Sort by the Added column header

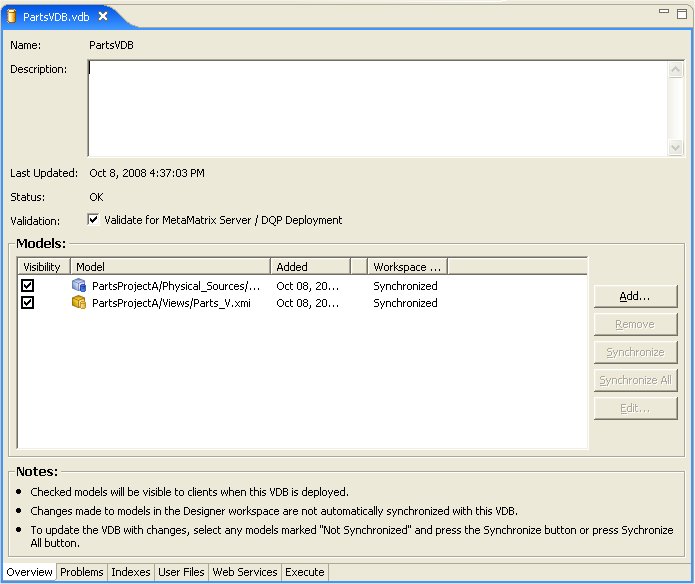[x=310, y=267]
